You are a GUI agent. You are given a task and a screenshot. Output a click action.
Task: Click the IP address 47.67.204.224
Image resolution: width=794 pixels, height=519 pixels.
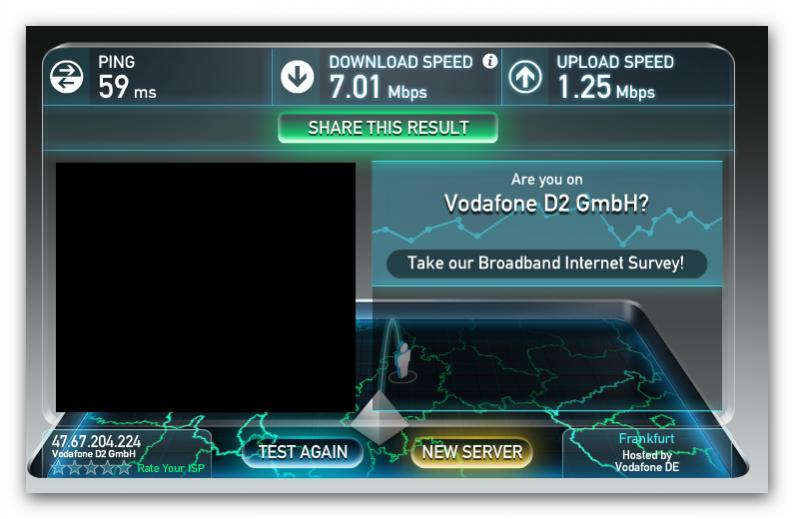click(x=96, y=441)
